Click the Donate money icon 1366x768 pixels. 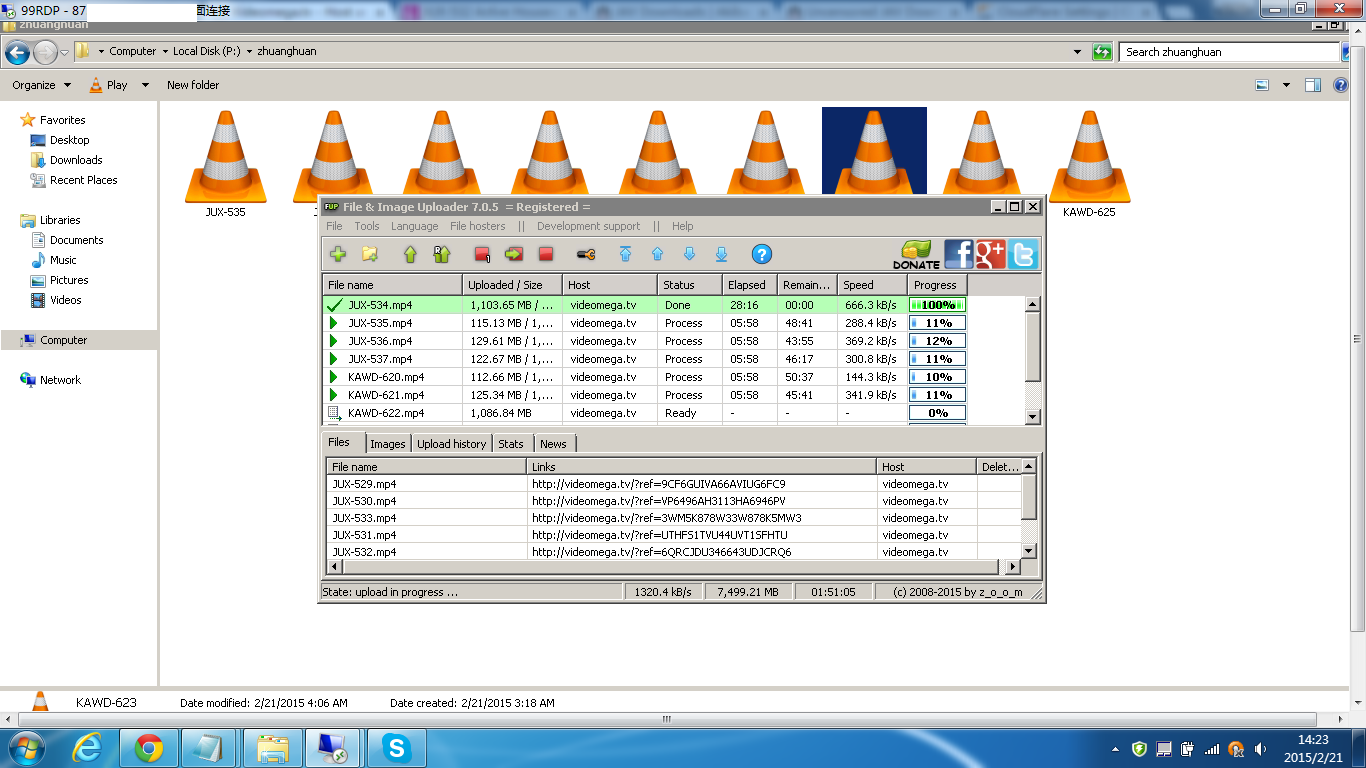[916, 254]
